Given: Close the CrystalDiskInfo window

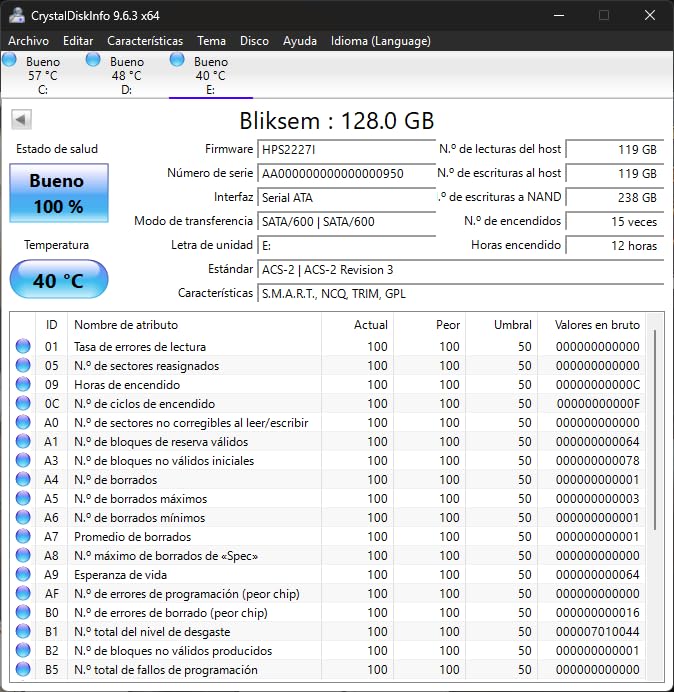Looking at the screenshot, I should point(649,15).
